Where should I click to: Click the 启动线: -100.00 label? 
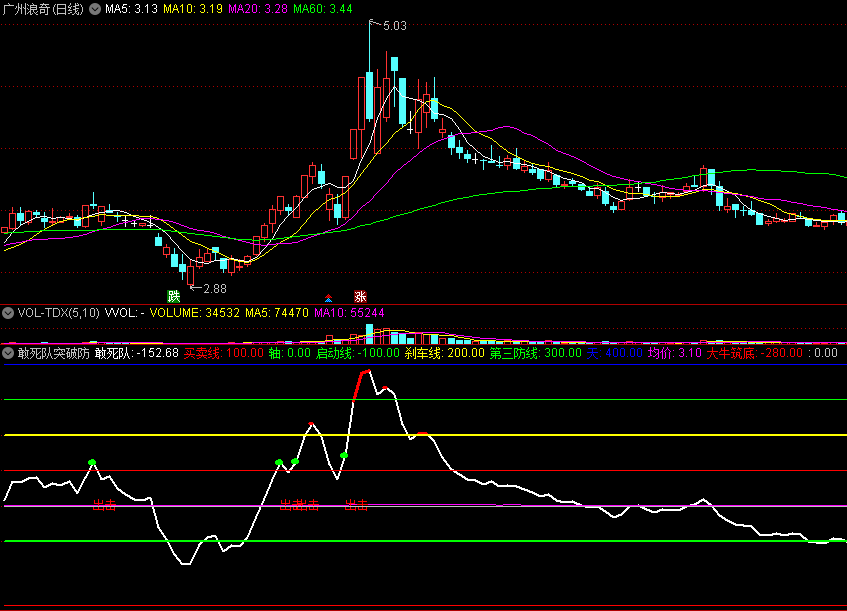click(358, 353)
